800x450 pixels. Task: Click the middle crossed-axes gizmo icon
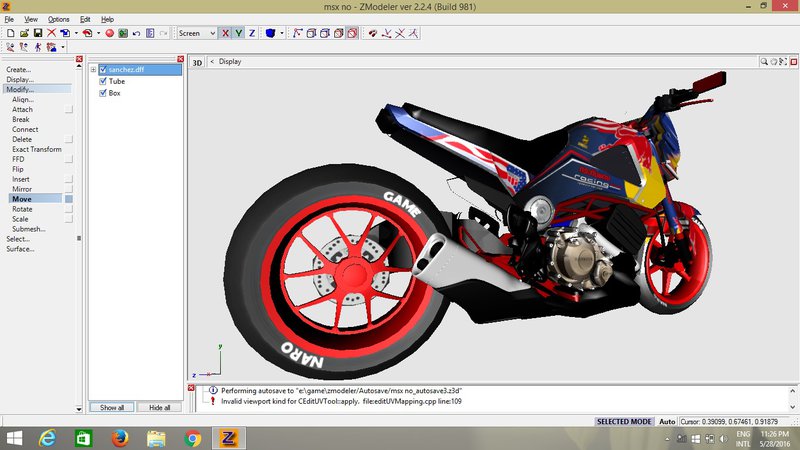point(400,33)
